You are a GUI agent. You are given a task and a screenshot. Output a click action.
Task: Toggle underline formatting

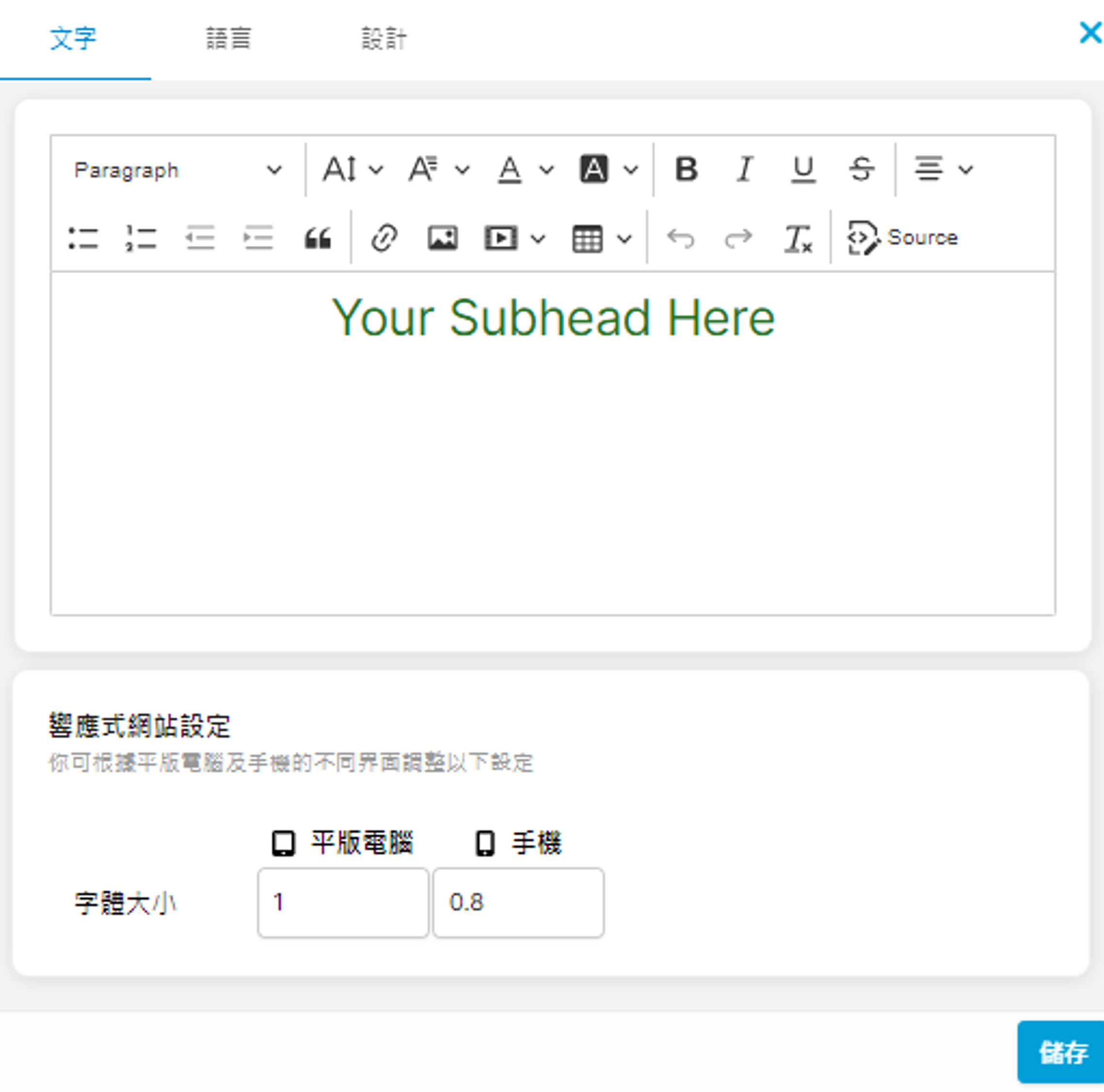click(x=803, y=170)
